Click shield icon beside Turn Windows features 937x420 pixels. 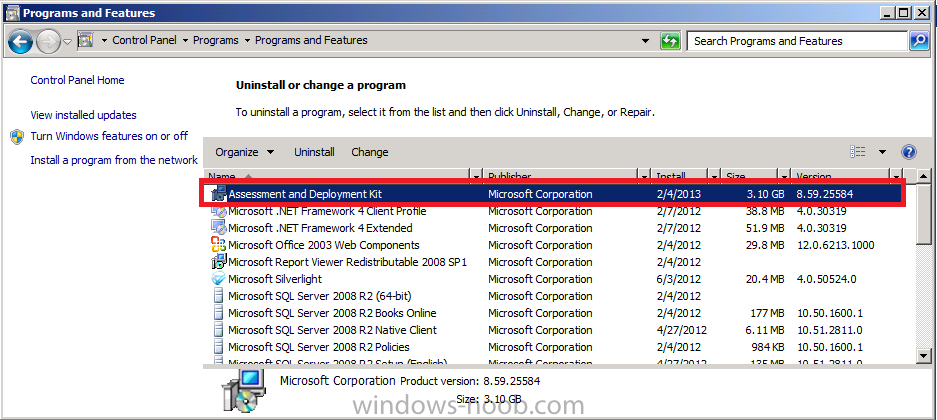point(18,137)
